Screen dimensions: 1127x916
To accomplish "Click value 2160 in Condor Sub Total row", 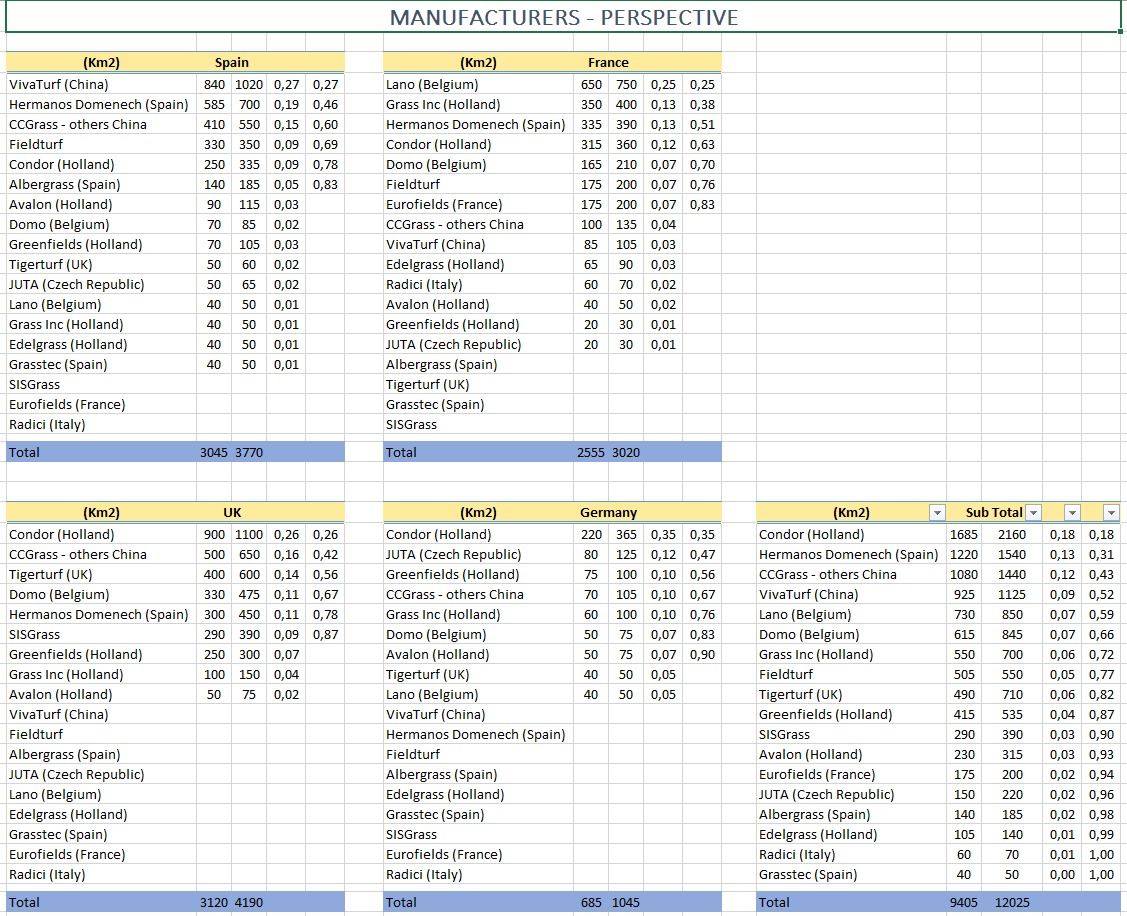I will (x=1012, y=534).
